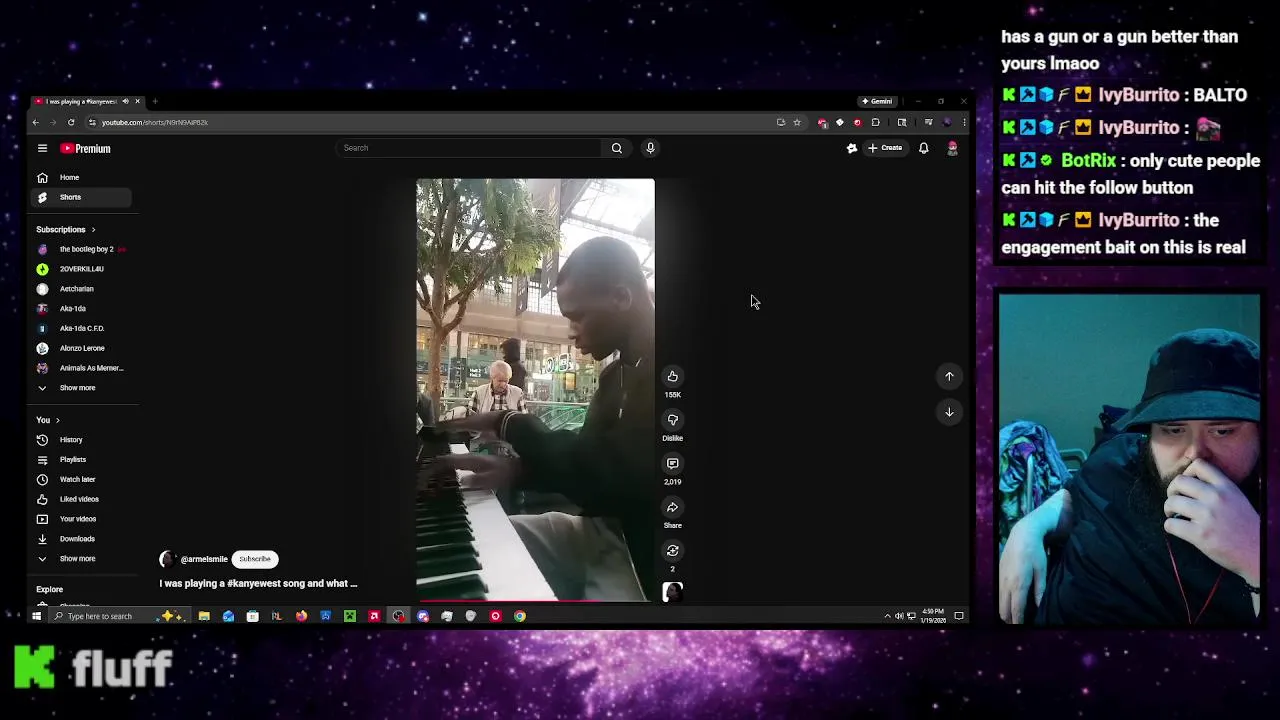
Task: Open Firefox from the taskbar
Action: click(301, 616)
